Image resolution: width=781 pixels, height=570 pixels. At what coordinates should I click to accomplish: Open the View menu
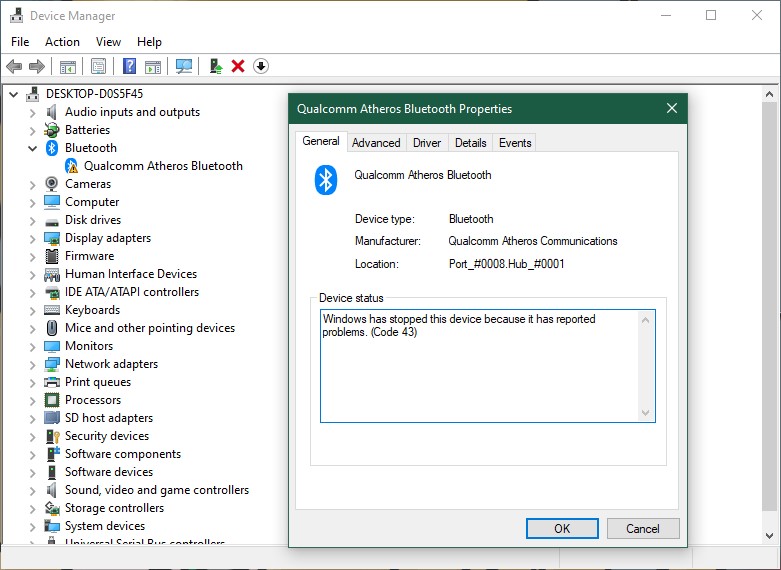tap(108, 42)
